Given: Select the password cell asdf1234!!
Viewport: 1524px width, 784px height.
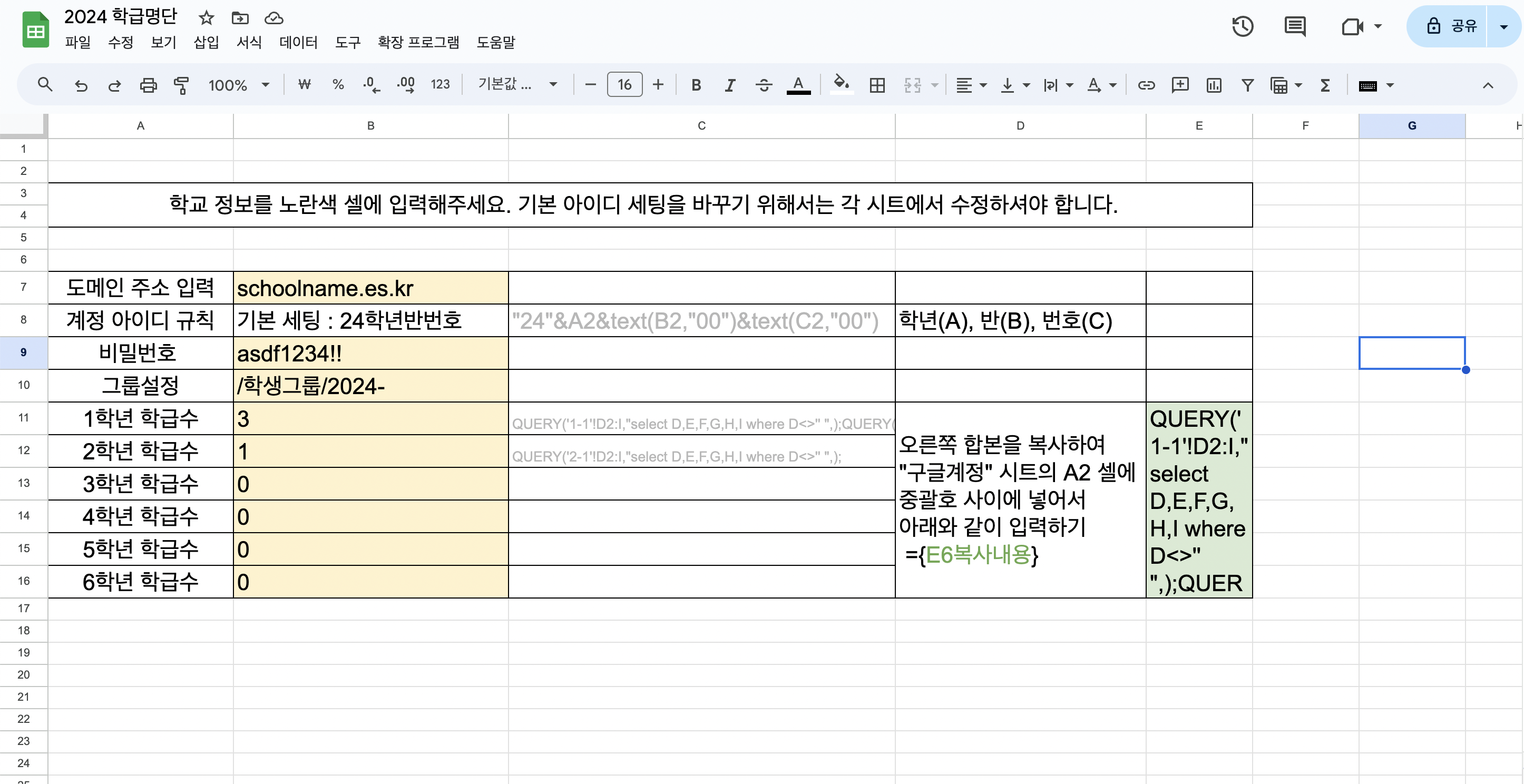Looking at the screenshot, I should [x=371, y=353].
